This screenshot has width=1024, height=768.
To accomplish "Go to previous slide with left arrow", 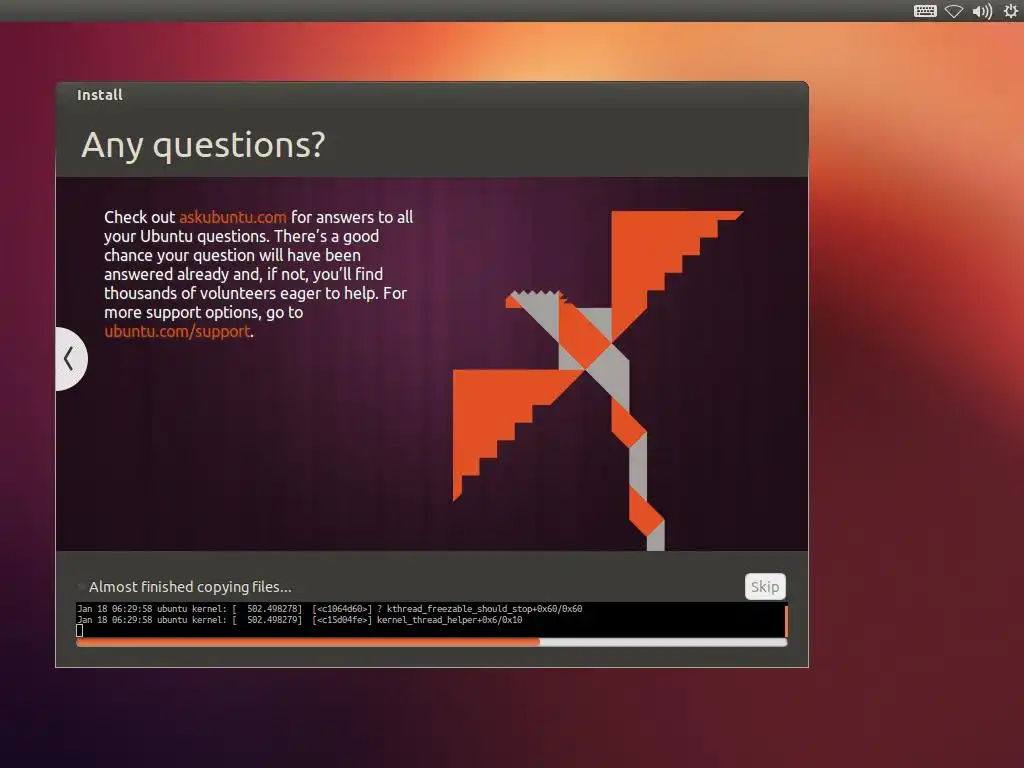I will (71, 359).
